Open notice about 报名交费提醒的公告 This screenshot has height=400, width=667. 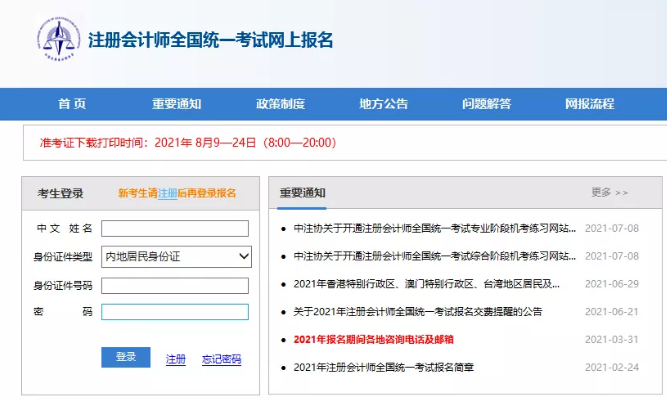coord(417,311)
